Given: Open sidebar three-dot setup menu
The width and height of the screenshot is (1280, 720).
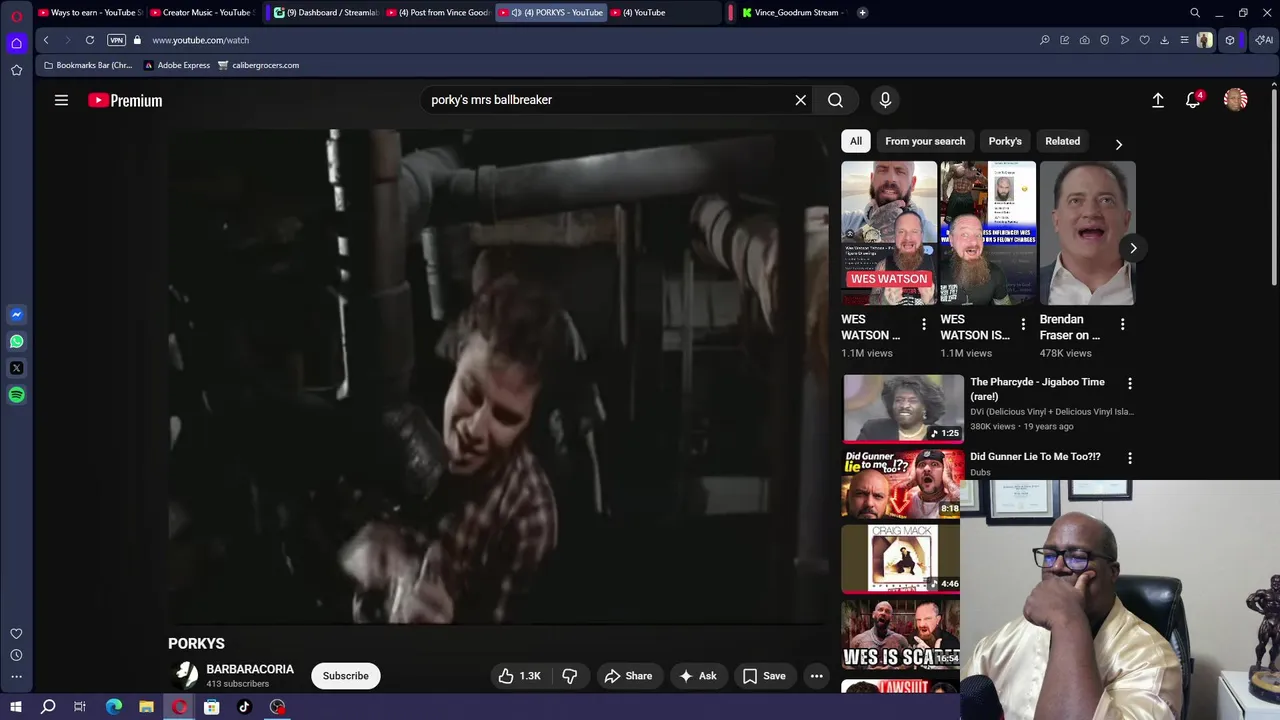Looking at the screenshot, I should click(16, 677).
